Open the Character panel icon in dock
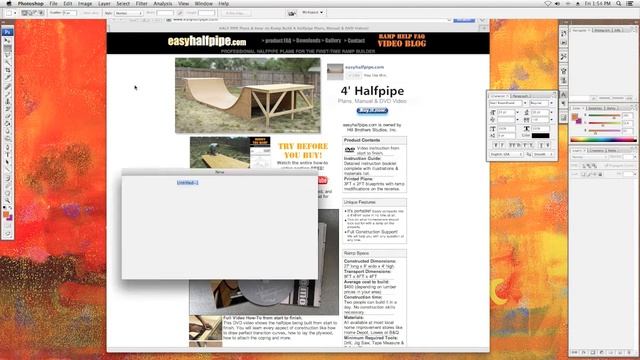640x360 pixels. (x=564, y=95)
